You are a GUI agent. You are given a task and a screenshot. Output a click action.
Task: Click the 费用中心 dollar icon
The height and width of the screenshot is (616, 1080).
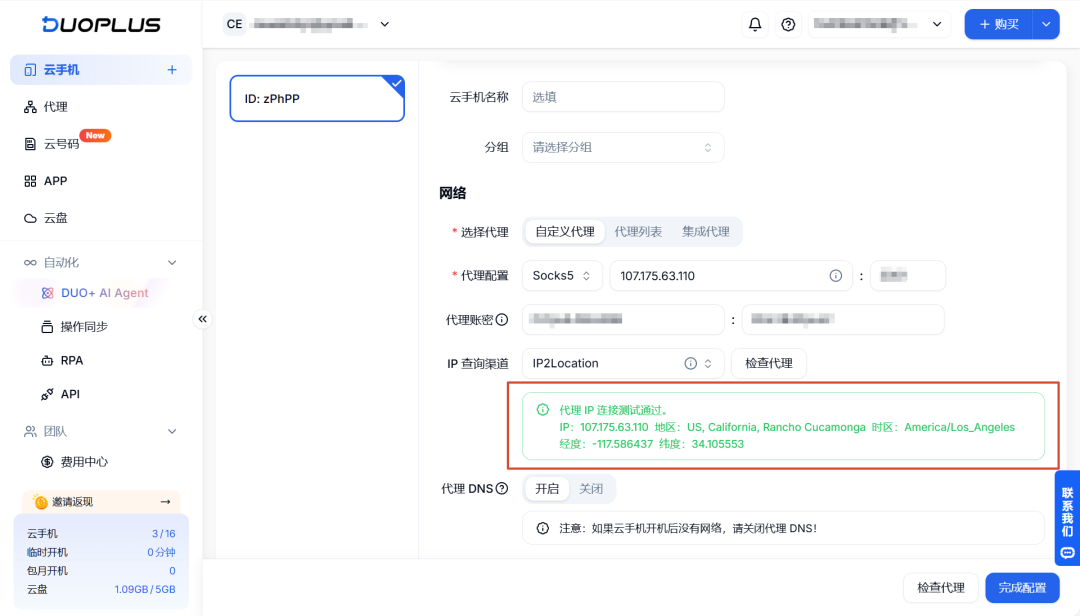point(47,462)
